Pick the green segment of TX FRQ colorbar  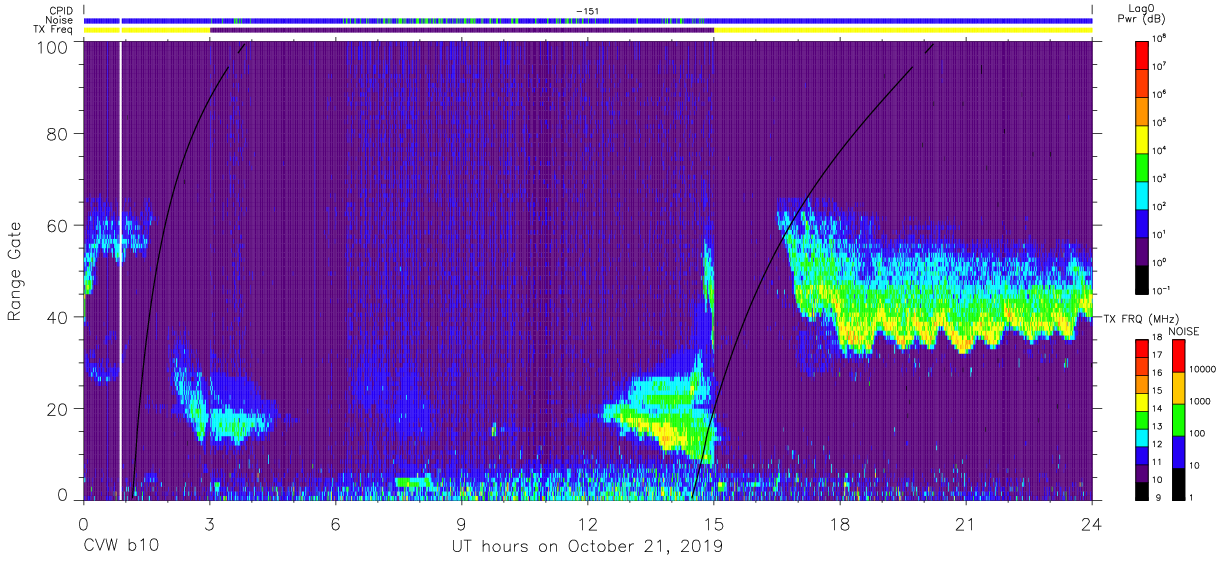[1143, 420]
